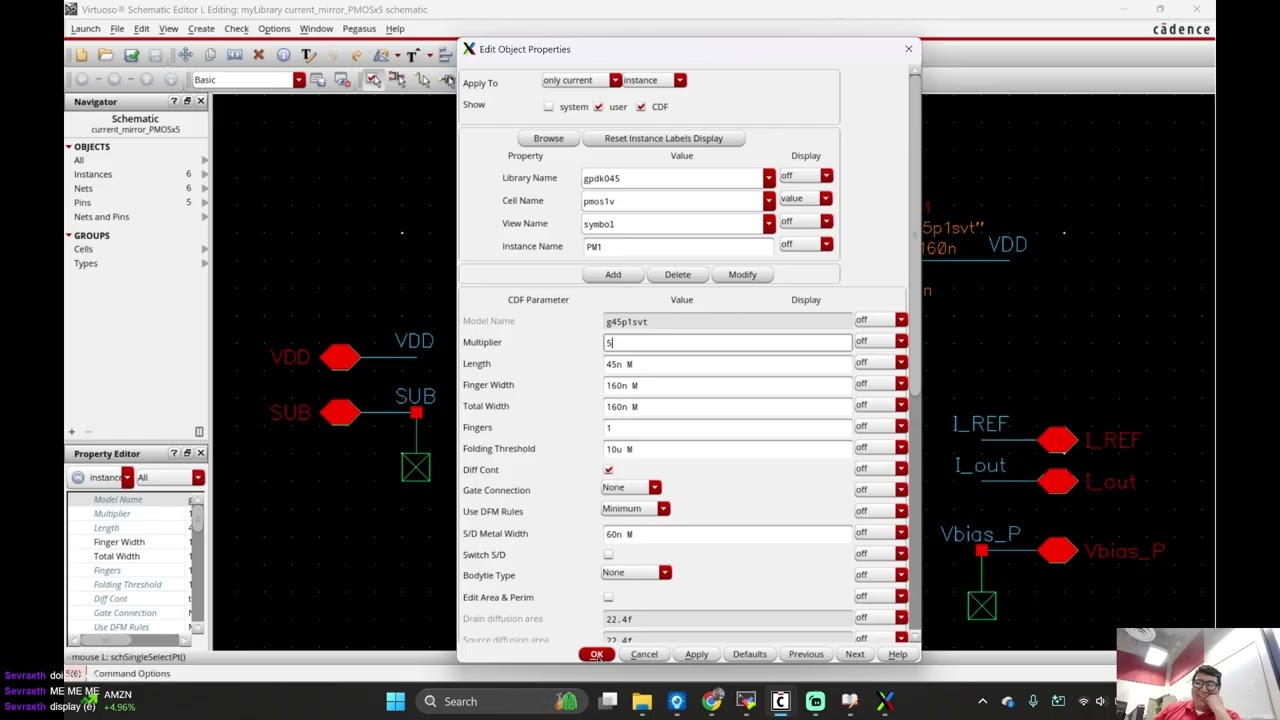1280x720 pixels.
Task: Open the Use DFM Rules Minimum dropdown
Action: pyautogui.click(x=635, y=508)
